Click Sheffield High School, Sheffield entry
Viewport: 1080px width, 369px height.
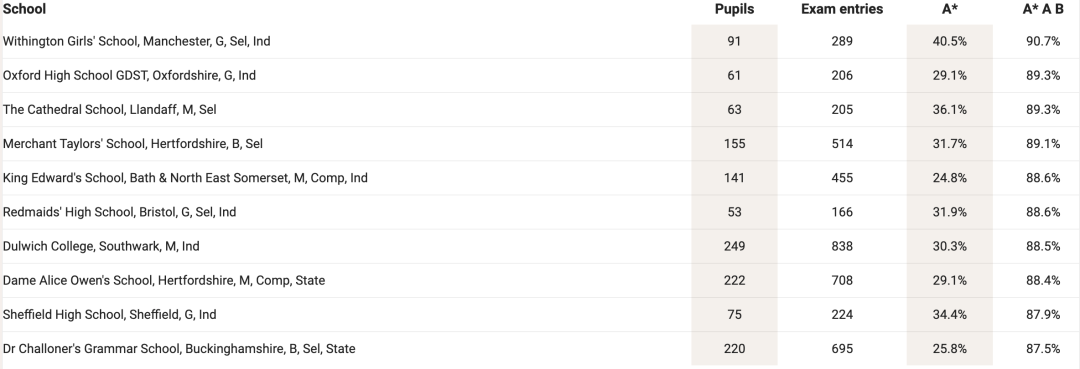[110, 315]
